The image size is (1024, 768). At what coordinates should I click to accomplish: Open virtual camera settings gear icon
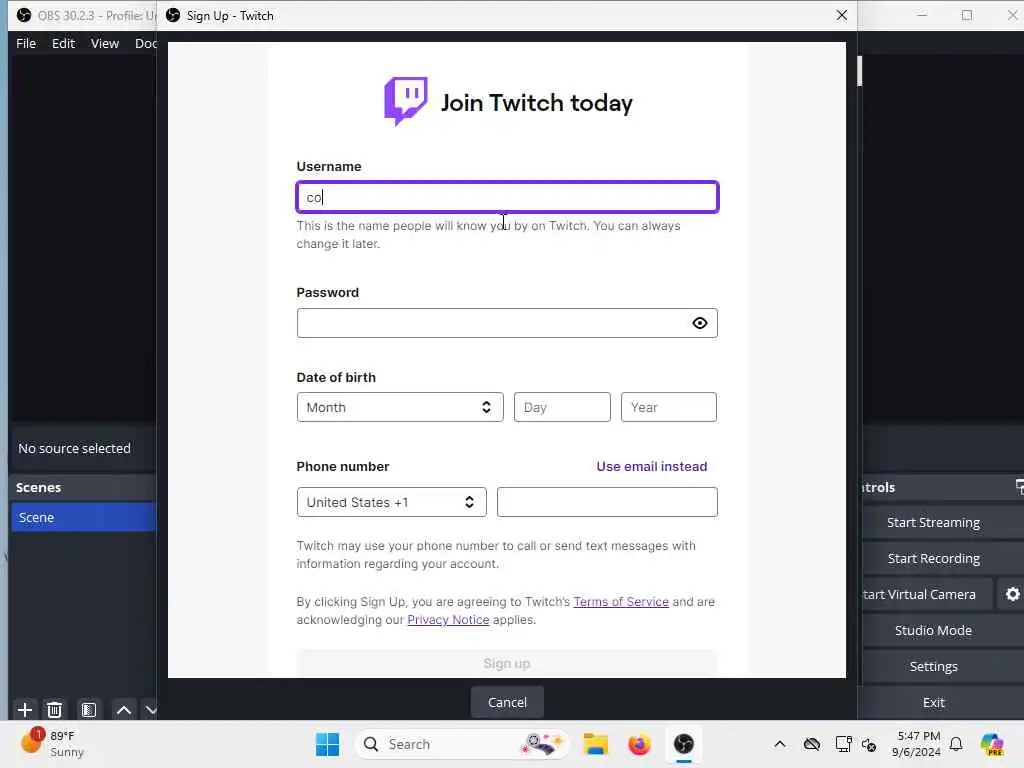click(1012, 594)
